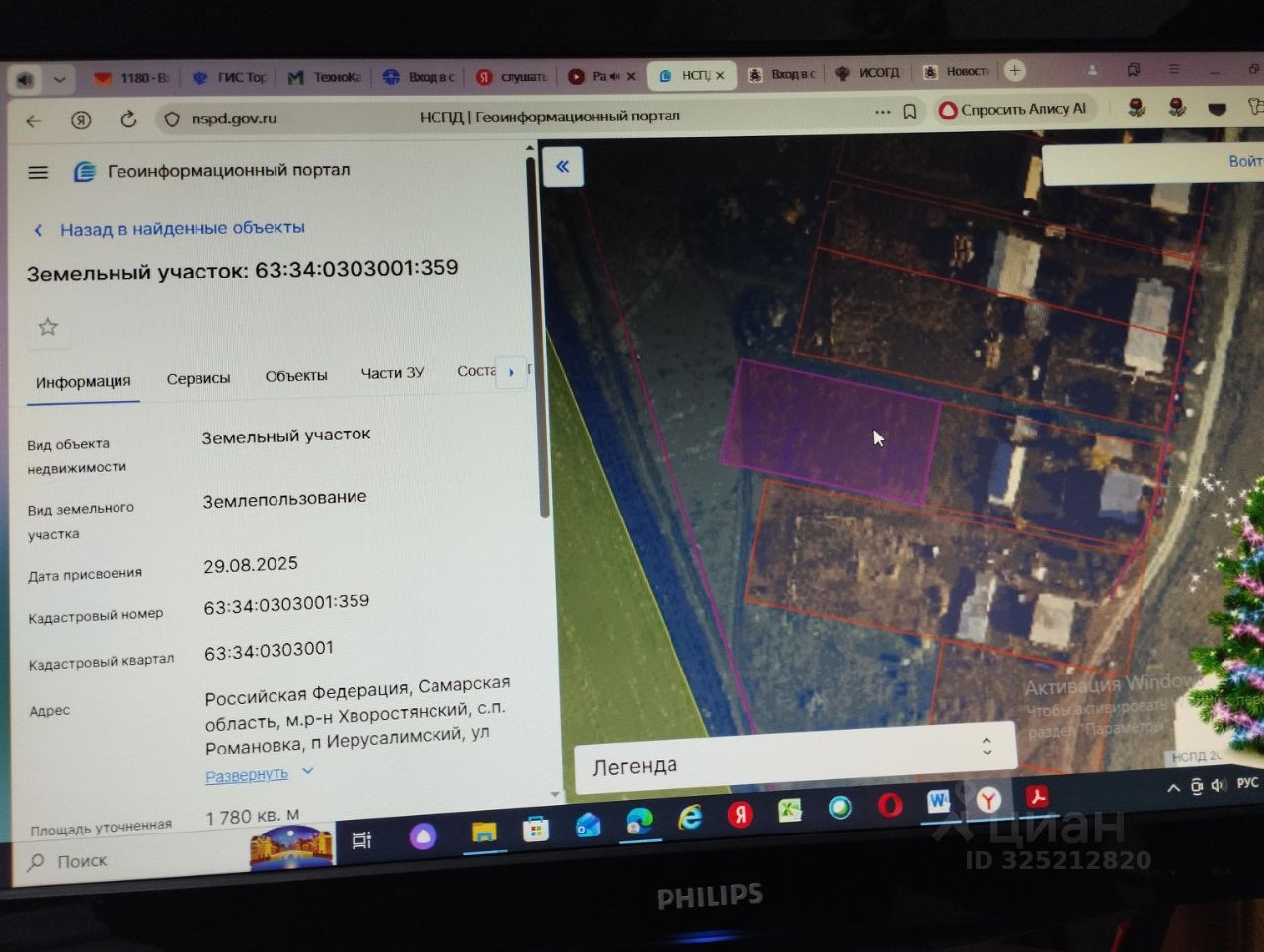Open the Yandex home button in toolbar
The image size is (1264, 952).
[81, 119]
